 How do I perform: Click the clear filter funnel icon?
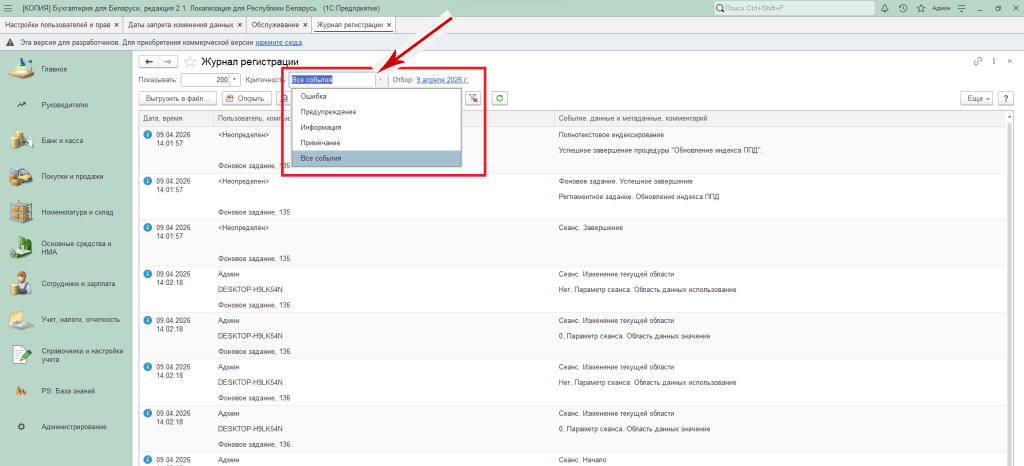473,99
